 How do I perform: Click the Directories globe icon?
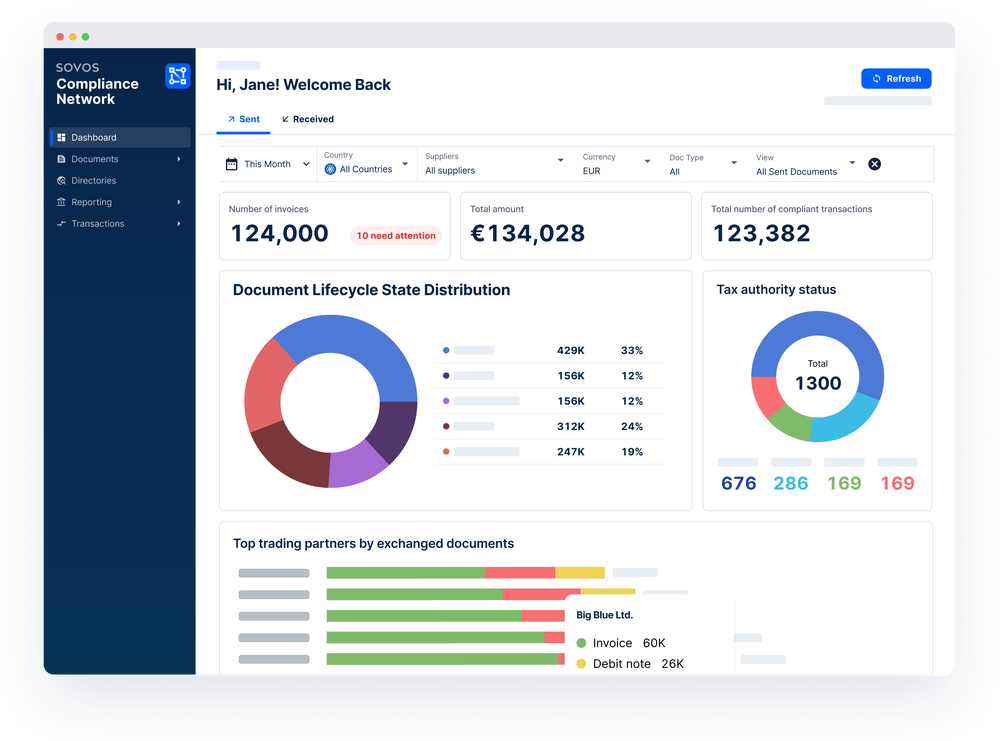tap(64, 181)
